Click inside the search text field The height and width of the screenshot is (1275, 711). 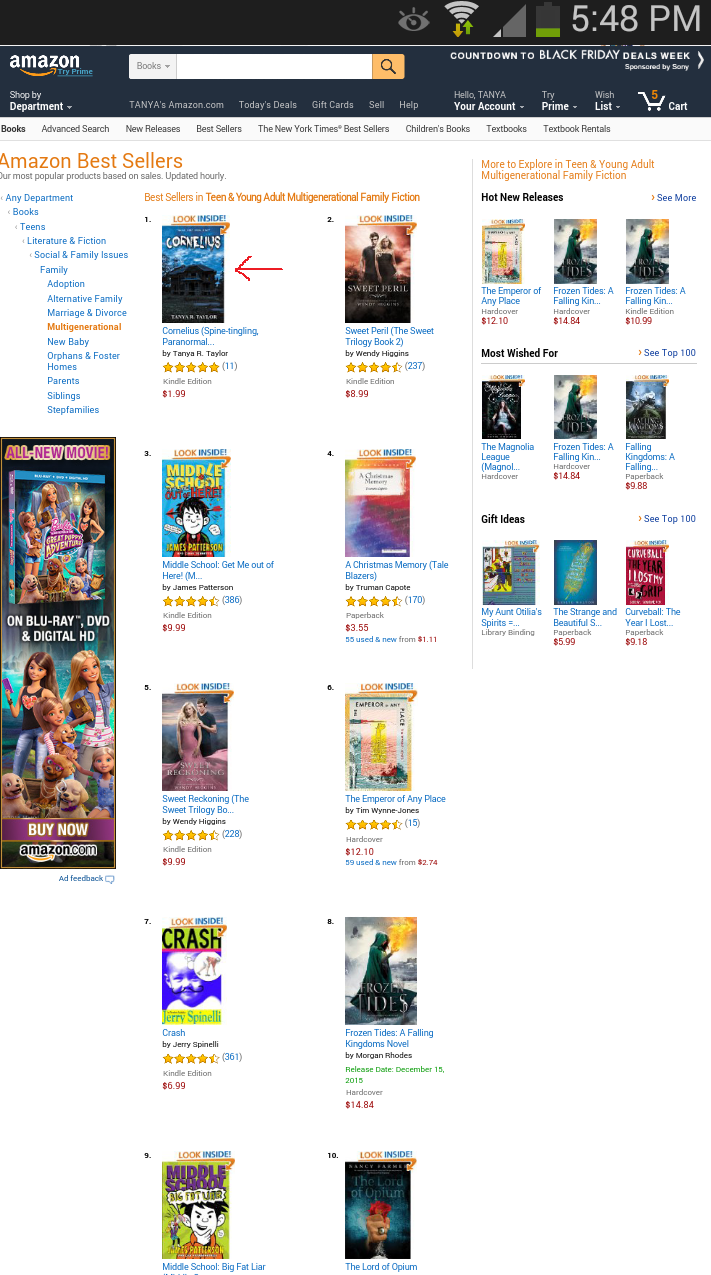[275, 66]
